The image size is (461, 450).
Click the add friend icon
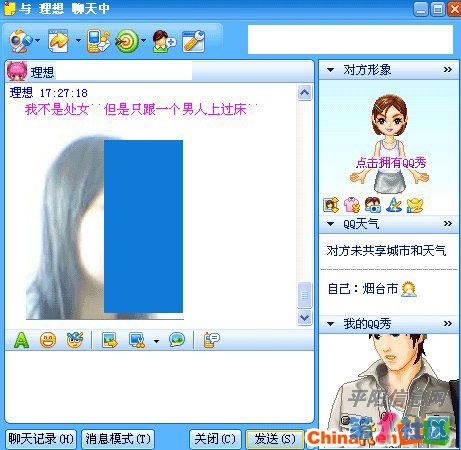pyautogui.click(x=163, y=42)
